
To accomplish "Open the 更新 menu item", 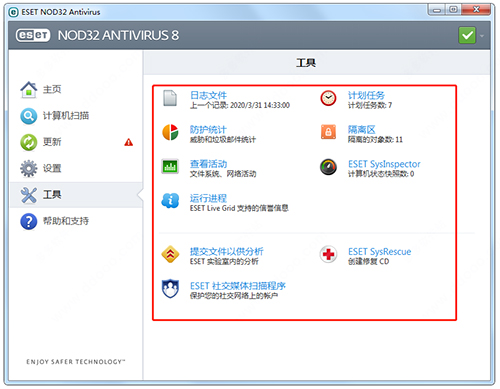I will pyautogui.click(x=52, y=142).
